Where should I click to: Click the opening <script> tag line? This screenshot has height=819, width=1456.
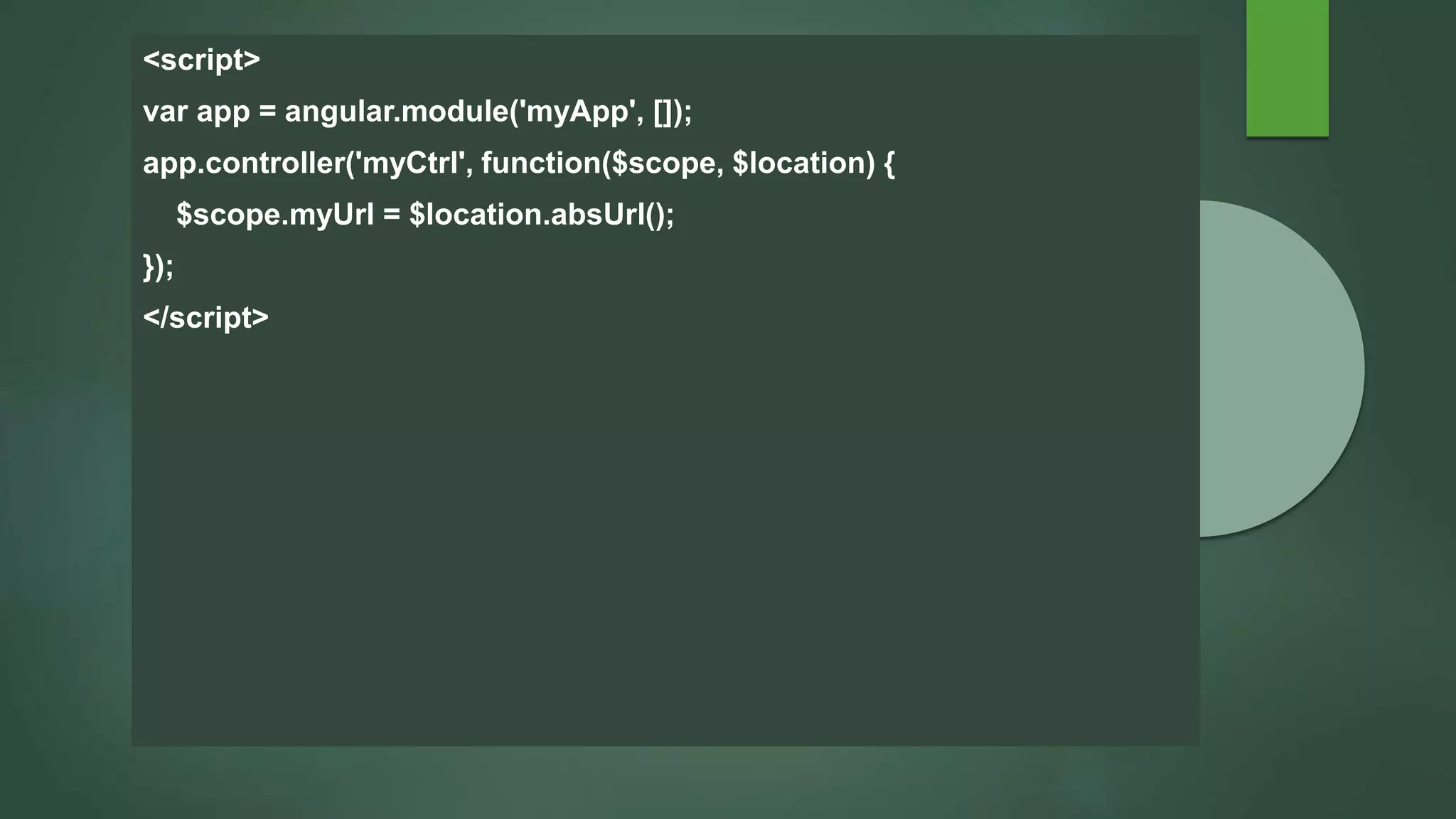tap(202, 60)
